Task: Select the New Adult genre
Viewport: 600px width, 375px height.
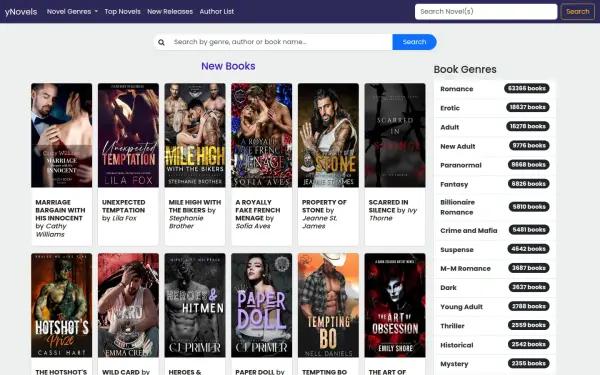Action: [x=495, y=146]
